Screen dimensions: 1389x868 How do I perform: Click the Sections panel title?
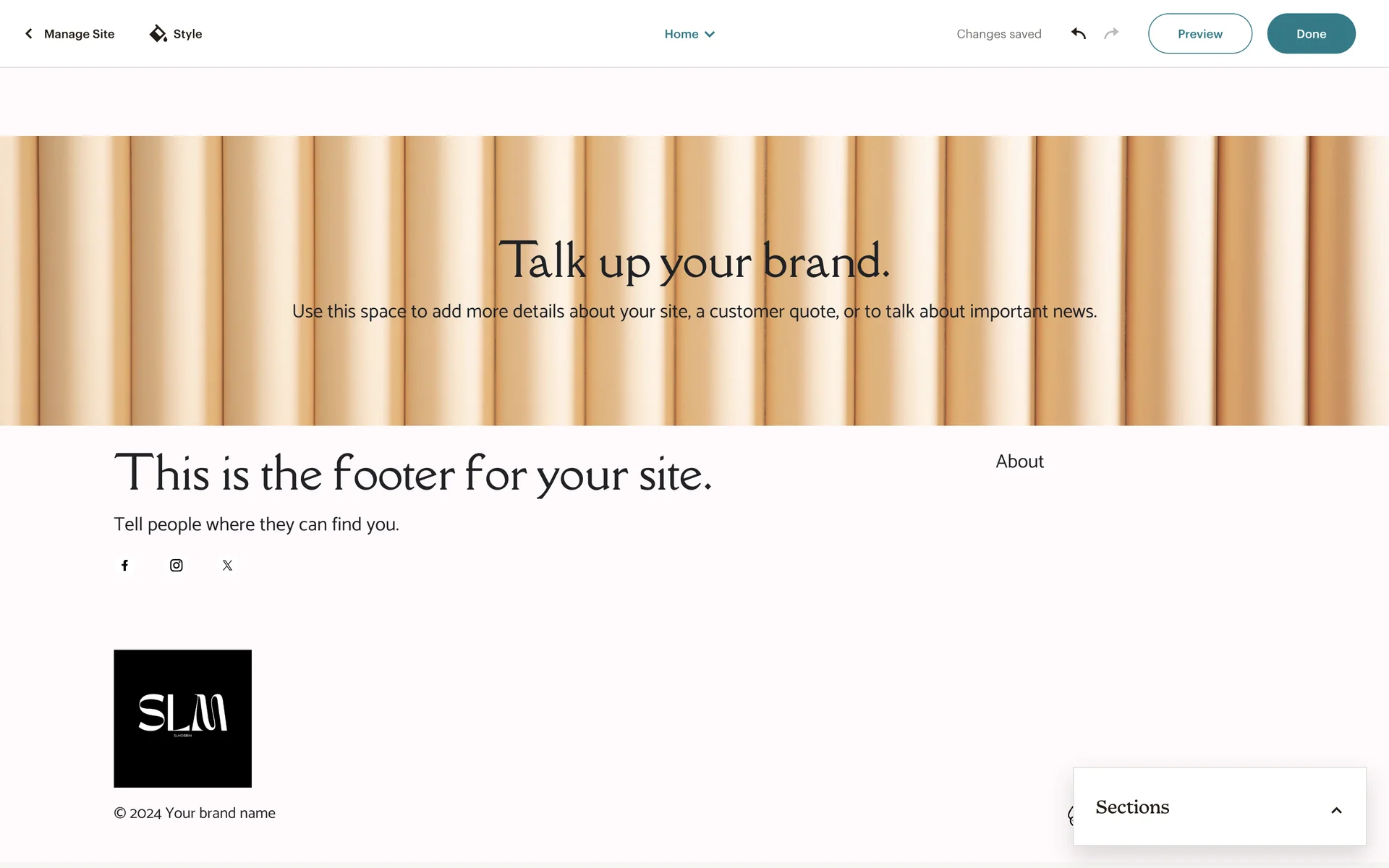[x=1132, y=807]
